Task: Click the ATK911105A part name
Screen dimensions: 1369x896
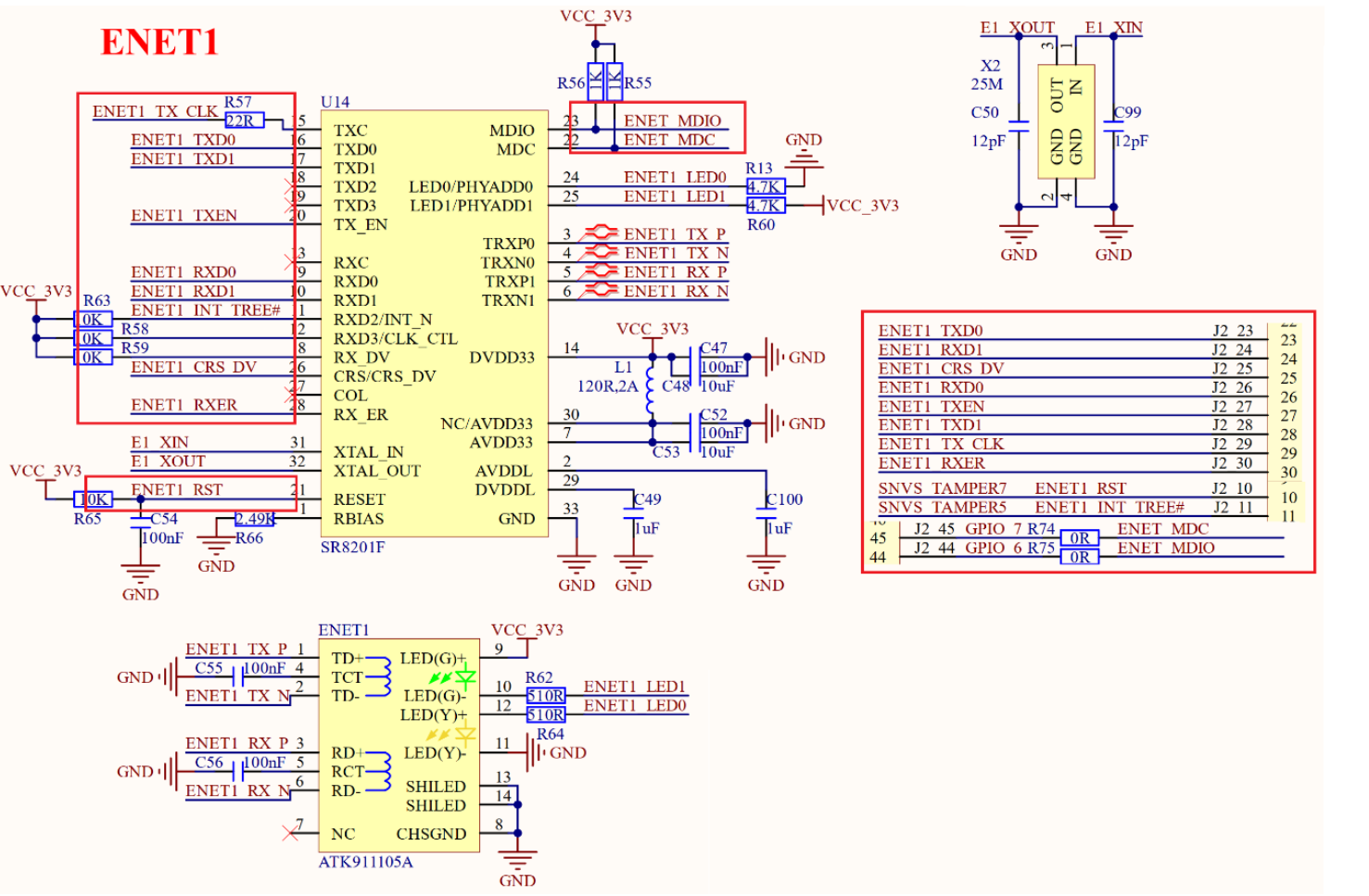Action: point(365,862)
